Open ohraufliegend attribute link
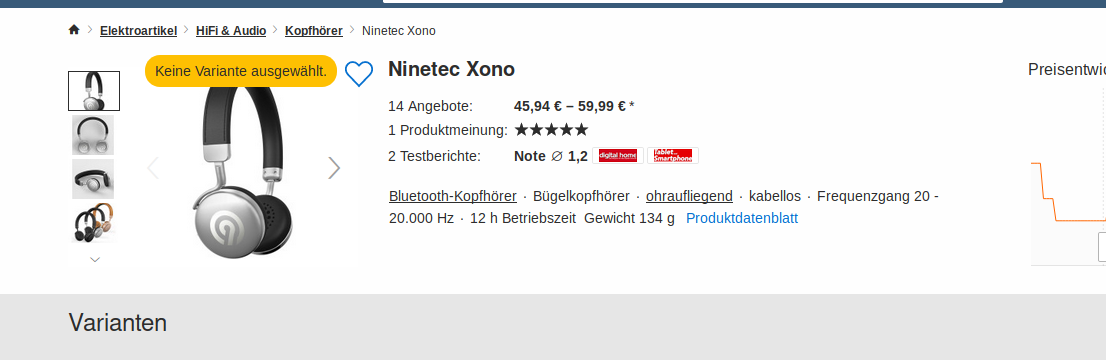Screen dimensions: 1106x360 coord(689,196)
